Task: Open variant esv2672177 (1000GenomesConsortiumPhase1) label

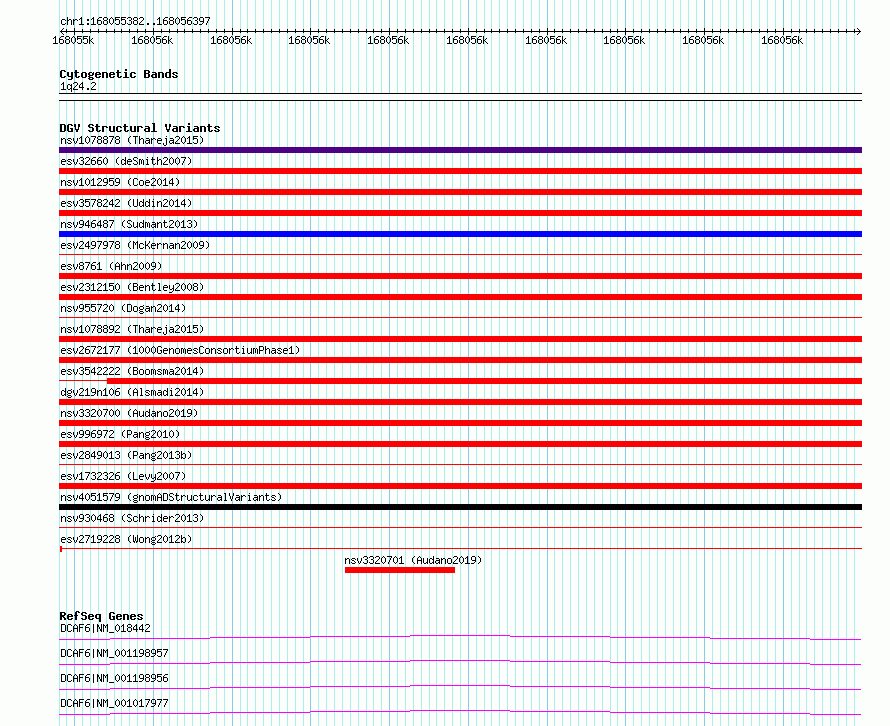Action: click(180, 350)
